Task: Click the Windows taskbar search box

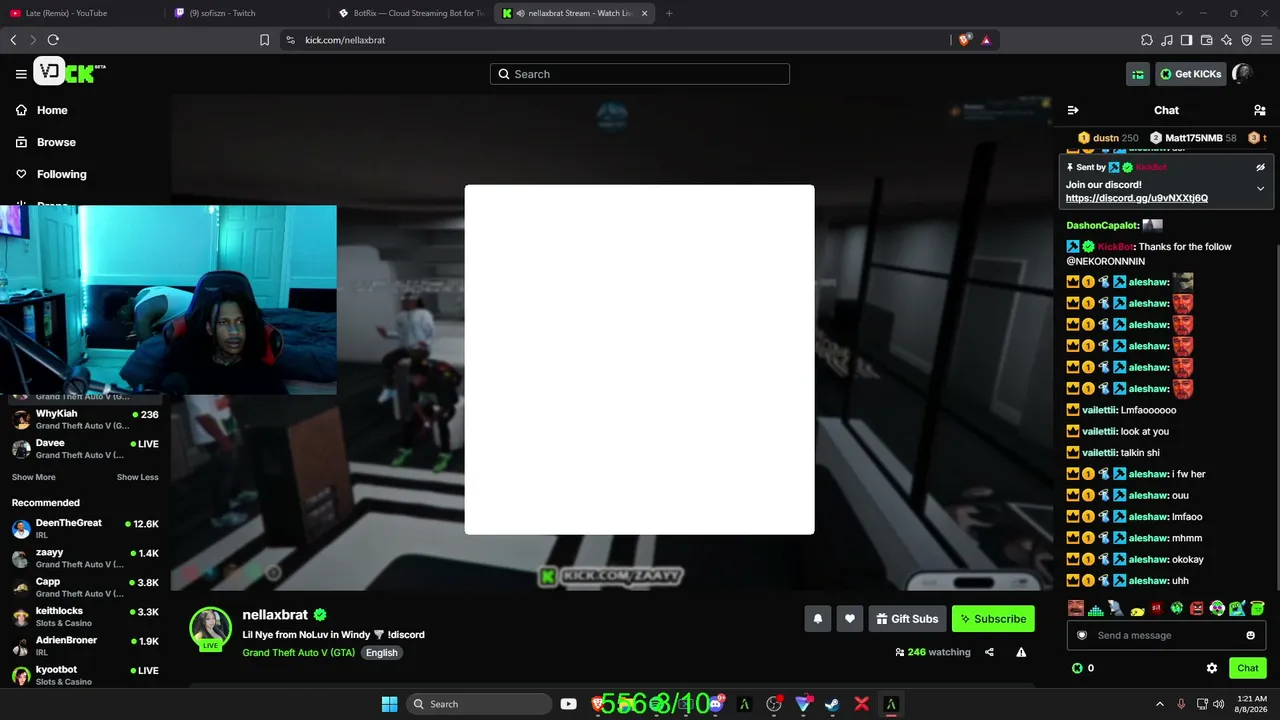Action: [479, 704]
